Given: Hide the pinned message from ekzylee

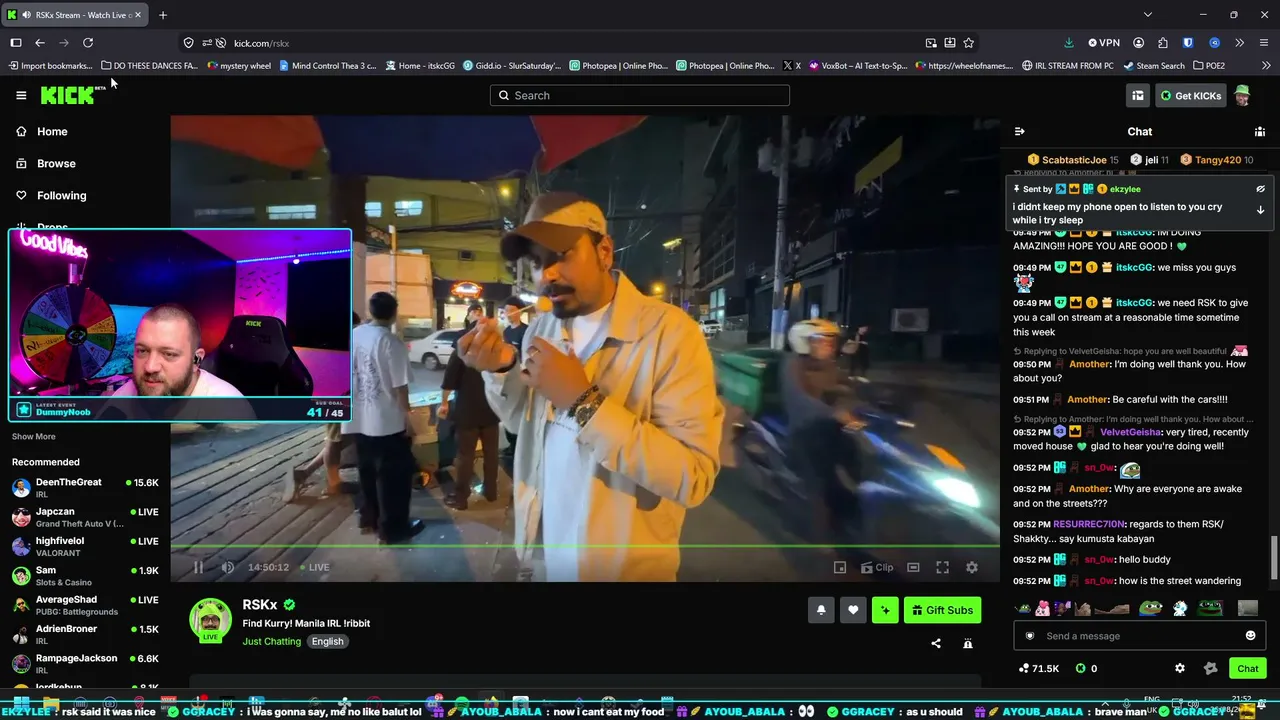Looking at the screenshot, I should [1260, 189].
